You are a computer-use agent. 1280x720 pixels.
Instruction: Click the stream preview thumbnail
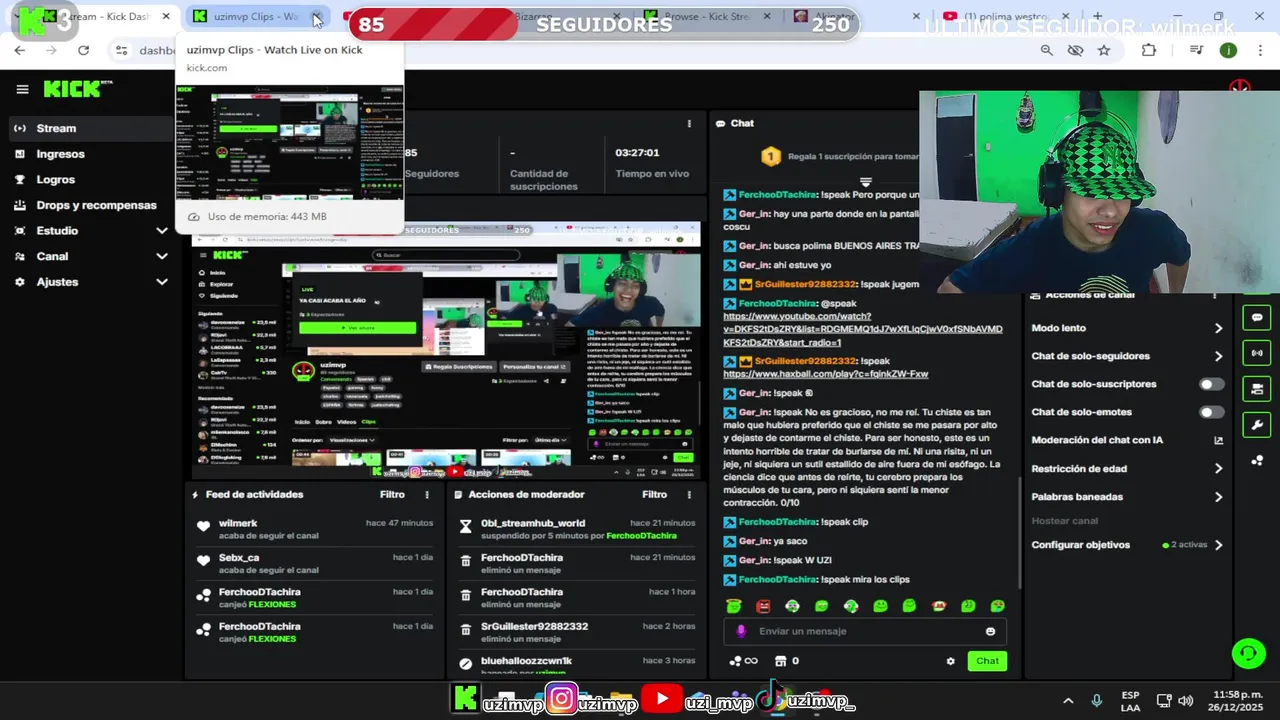446,350
